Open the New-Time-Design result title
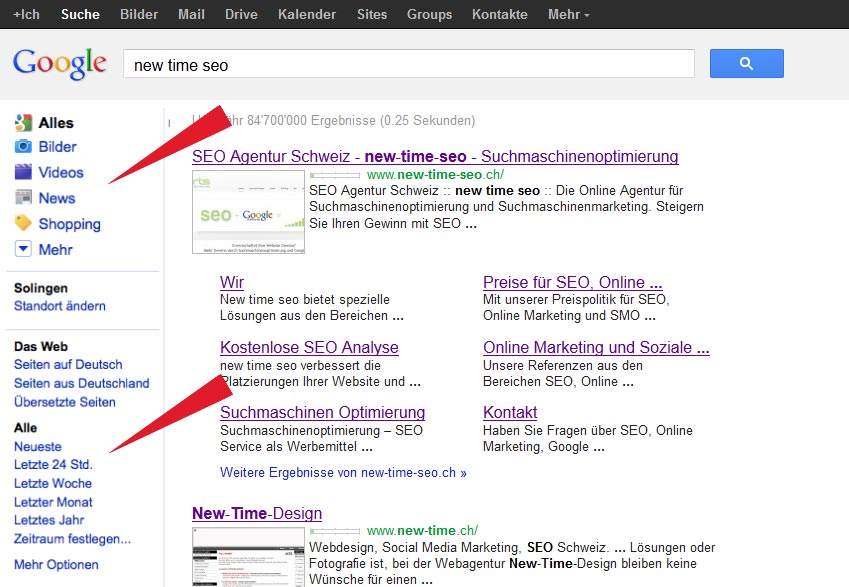Screen dimensions: 849x587 (x=257, y=513)
